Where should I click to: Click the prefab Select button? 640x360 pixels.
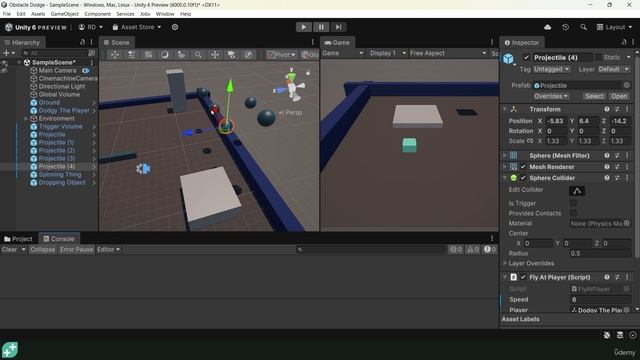pos(594,96)
